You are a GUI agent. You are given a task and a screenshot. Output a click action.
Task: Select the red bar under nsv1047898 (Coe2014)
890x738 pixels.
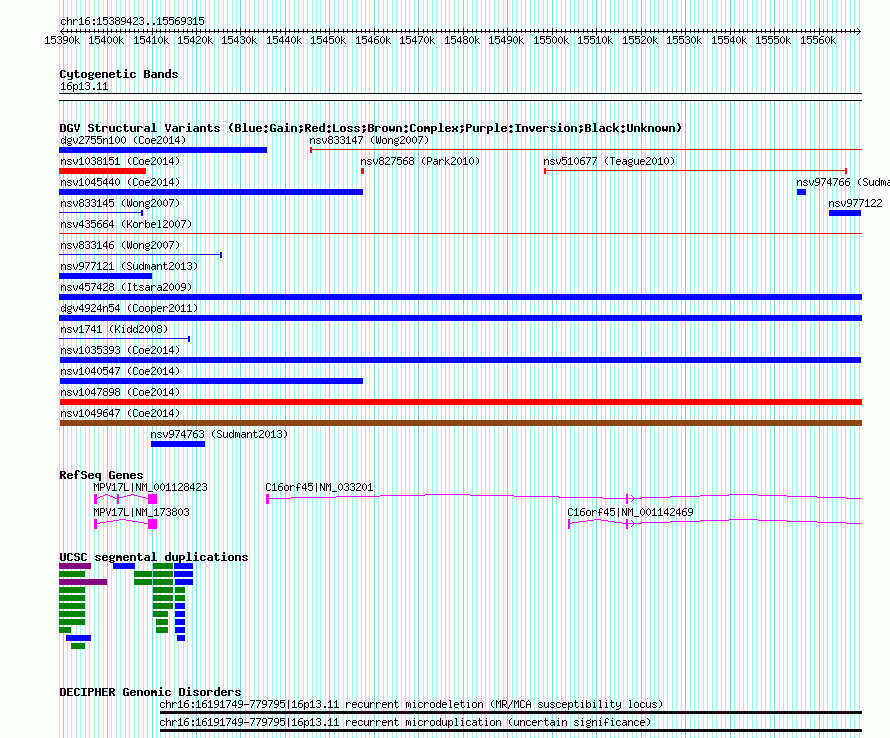click(460, 402)
